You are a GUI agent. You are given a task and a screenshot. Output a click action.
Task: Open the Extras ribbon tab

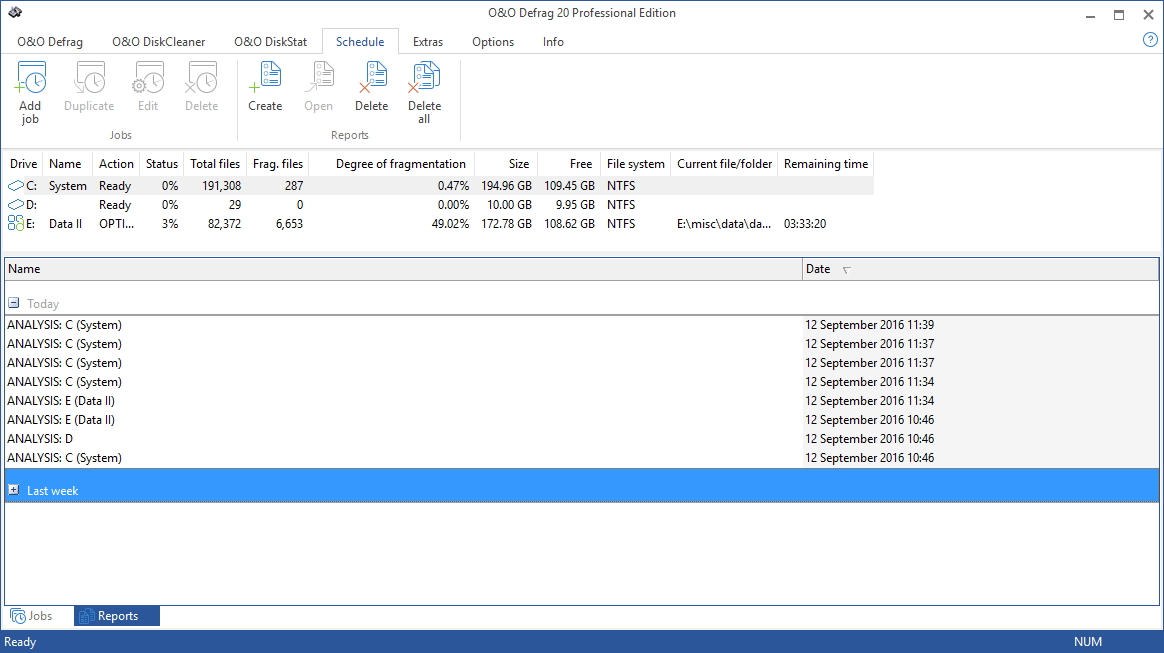428,42
